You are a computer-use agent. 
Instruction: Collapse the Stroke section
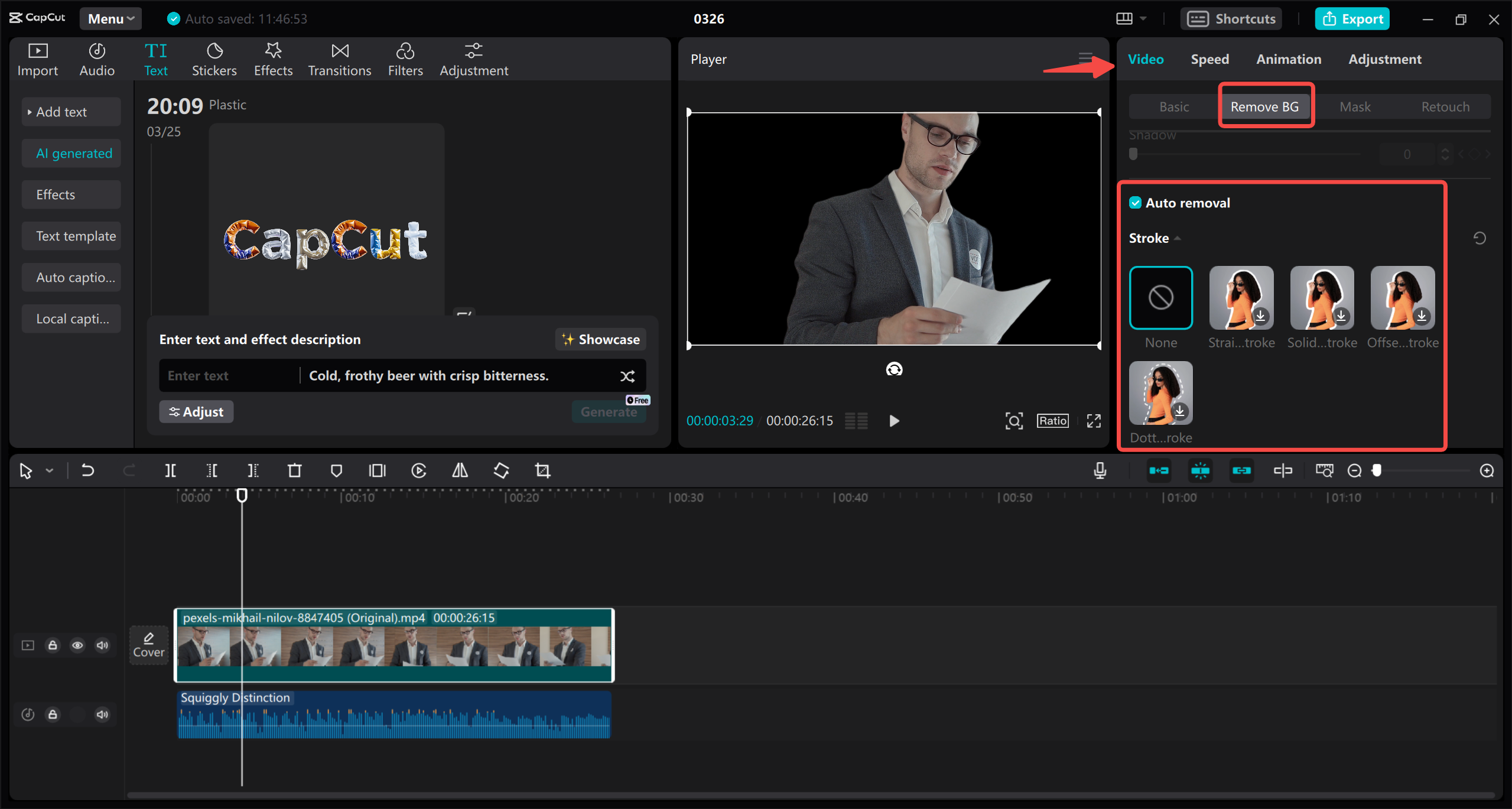[x=1178, y=238]
